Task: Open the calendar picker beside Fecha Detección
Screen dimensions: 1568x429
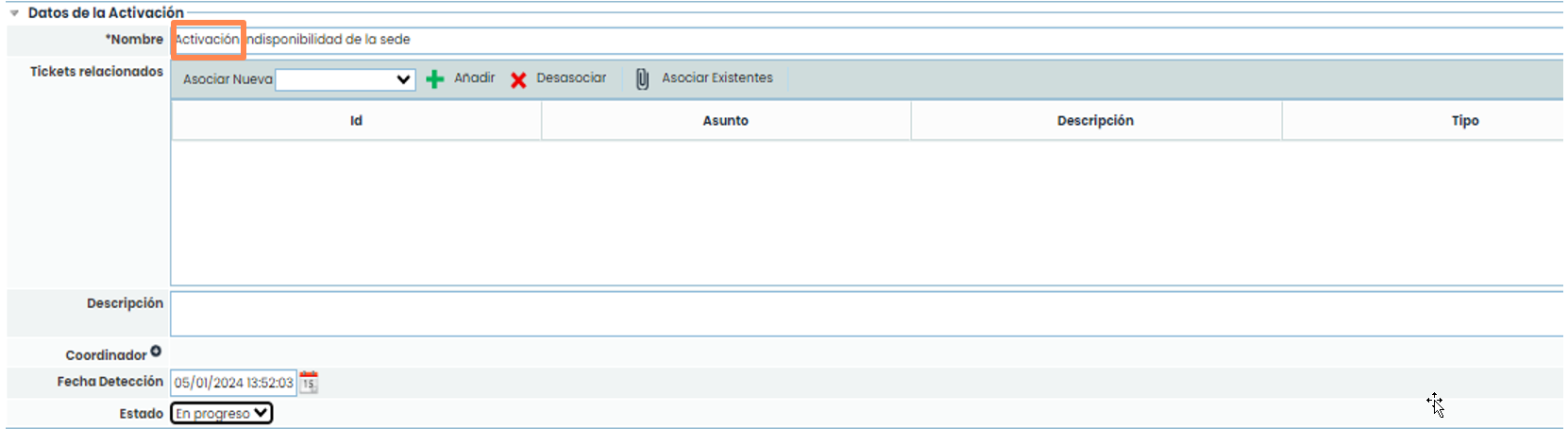Action: point(309,383)
